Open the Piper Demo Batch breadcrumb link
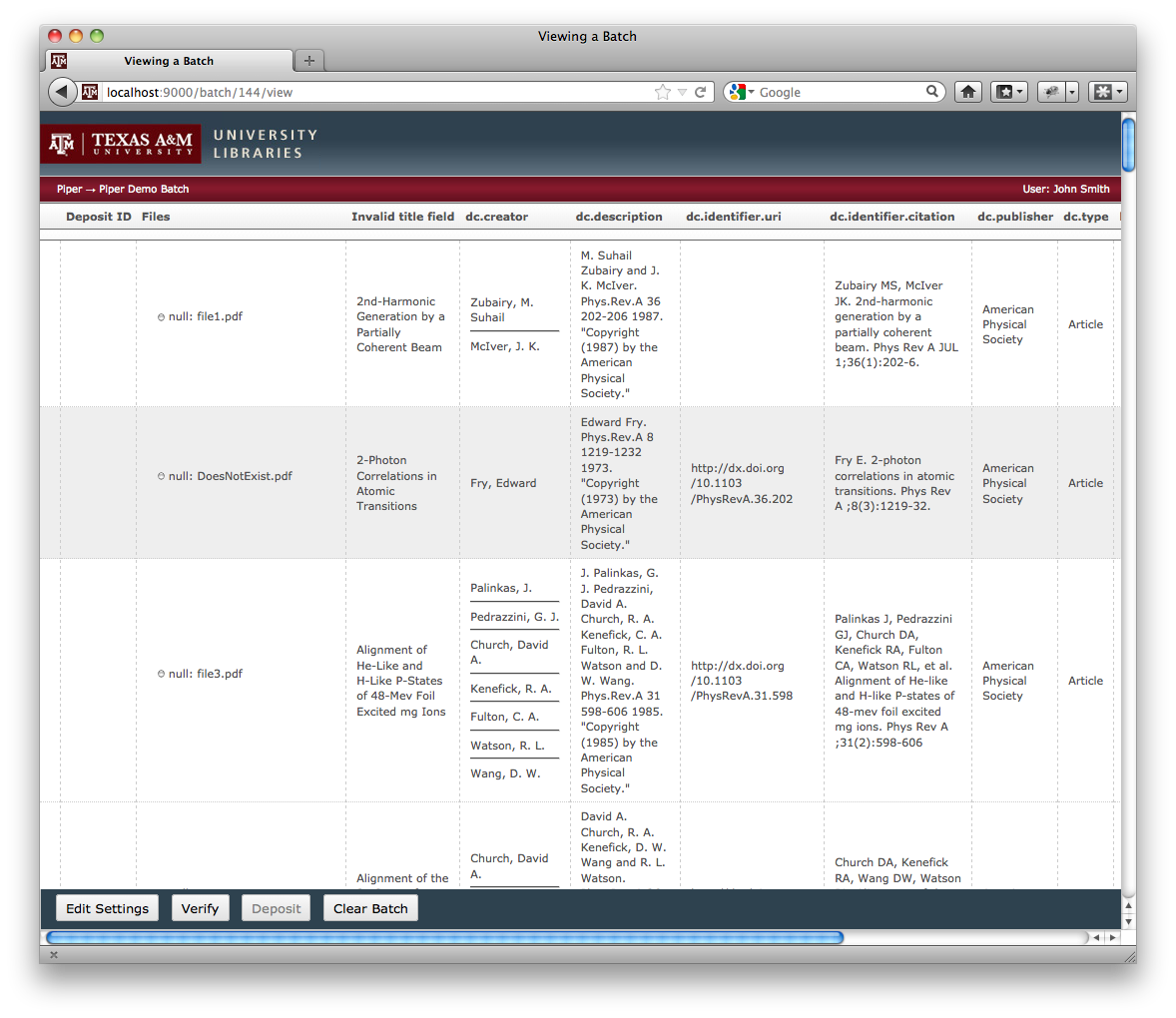Screen dimensions: 1176x1018 coord(144,189)
